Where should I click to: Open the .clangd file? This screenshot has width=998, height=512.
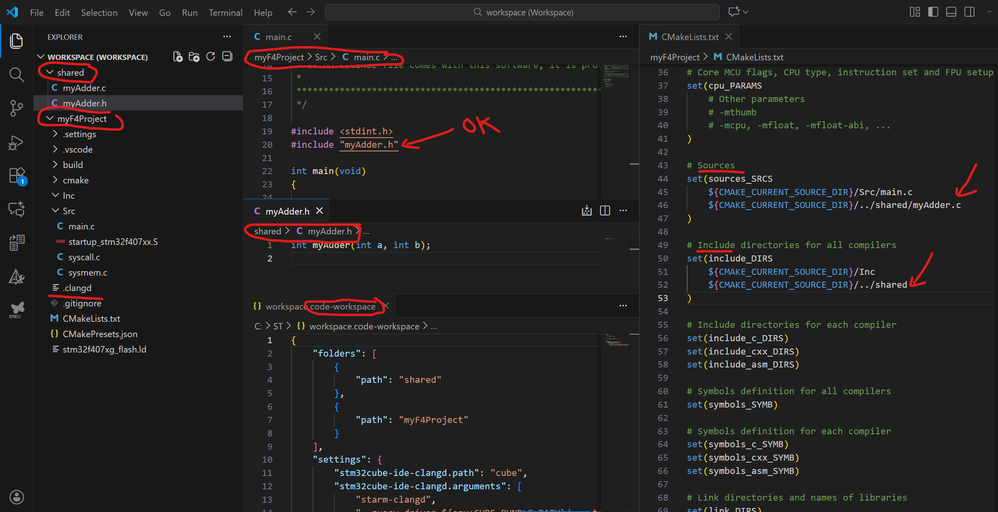(x=77, y=288)
